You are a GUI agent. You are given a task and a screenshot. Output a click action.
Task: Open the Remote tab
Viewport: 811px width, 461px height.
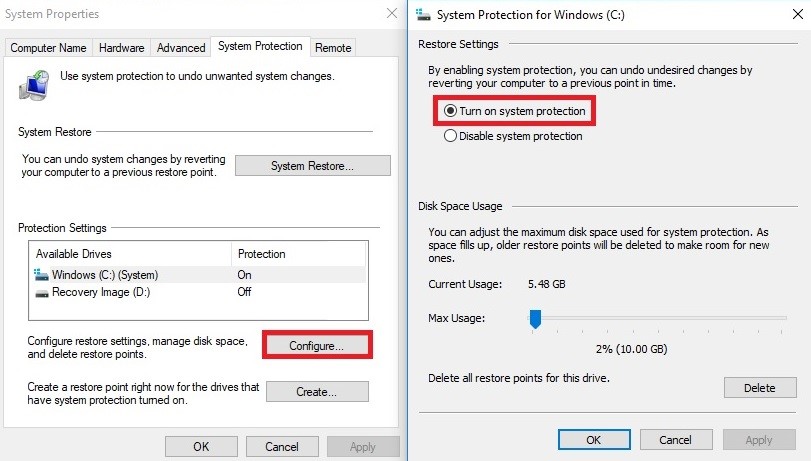[x=333, y=48]
